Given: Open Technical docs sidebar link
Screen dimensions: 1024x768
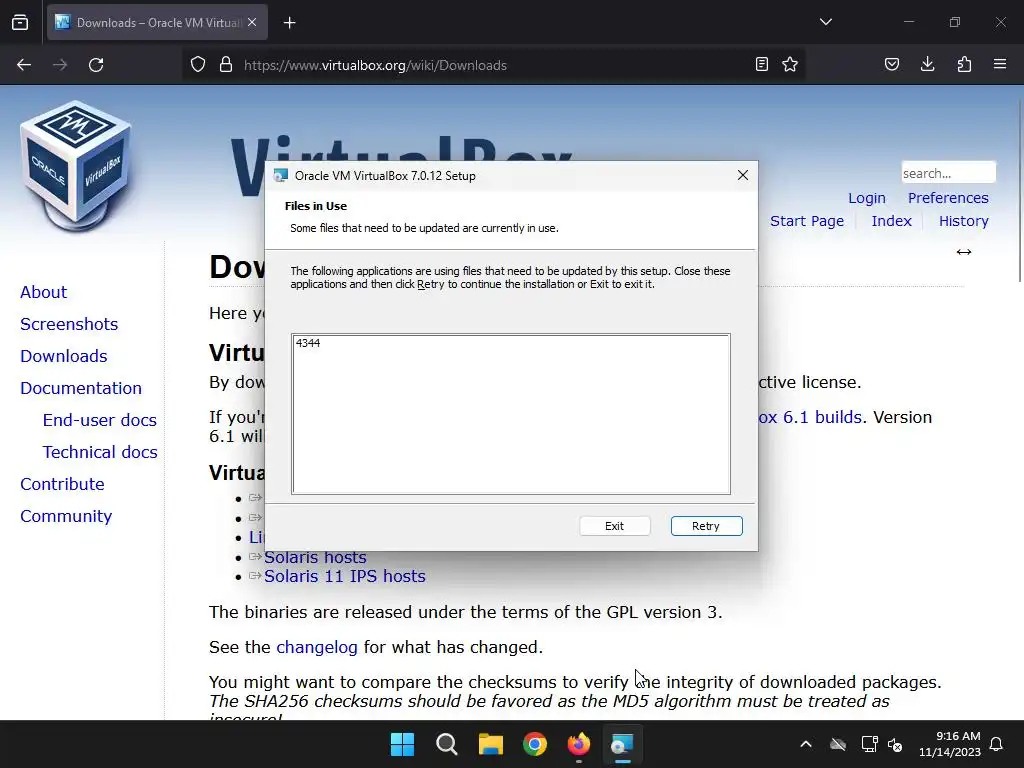Looking at the screenshot, I should tap(100, 452).
